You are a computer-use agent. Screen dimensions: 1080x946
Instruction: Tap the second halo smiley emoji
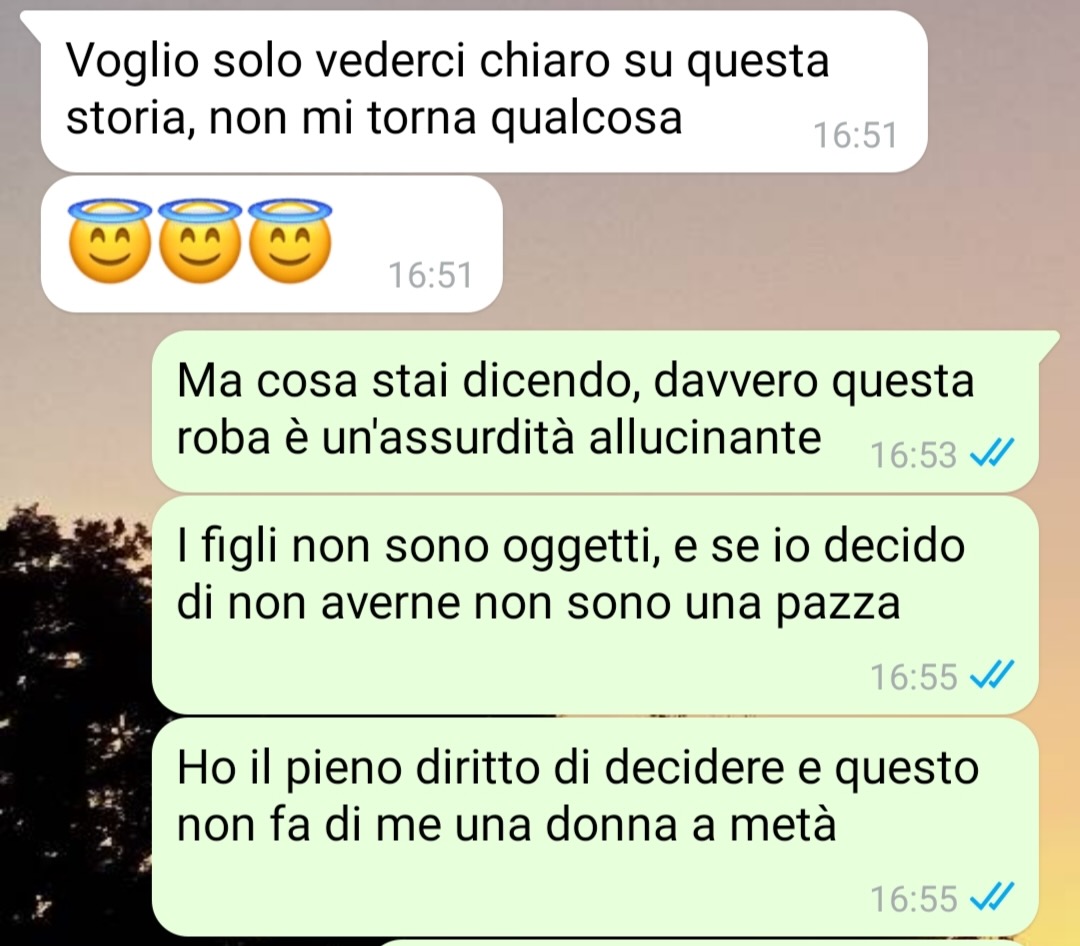[x=200, y=240]
